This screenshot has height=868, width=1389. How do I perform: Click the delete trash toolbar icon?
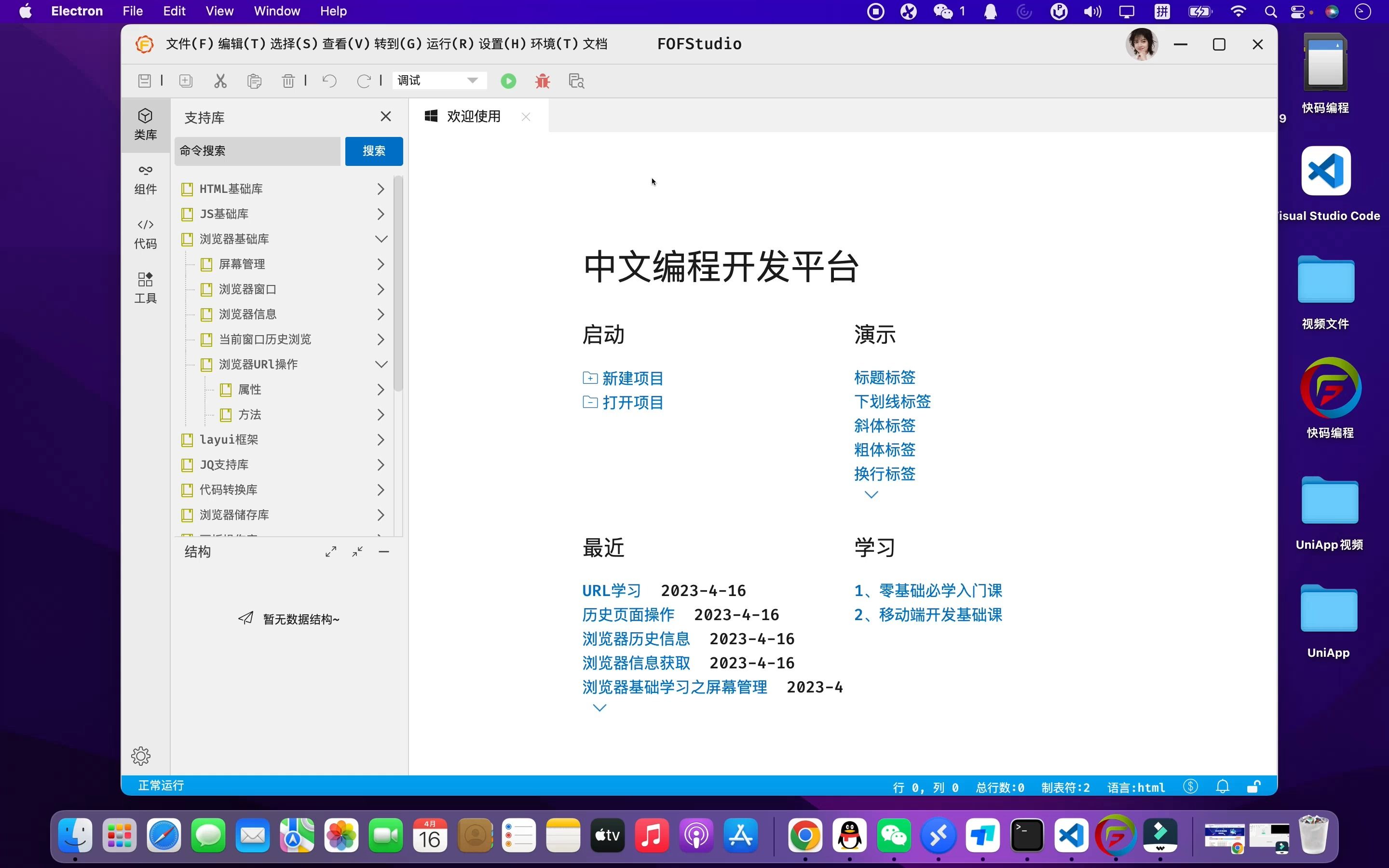coord(289,81)
